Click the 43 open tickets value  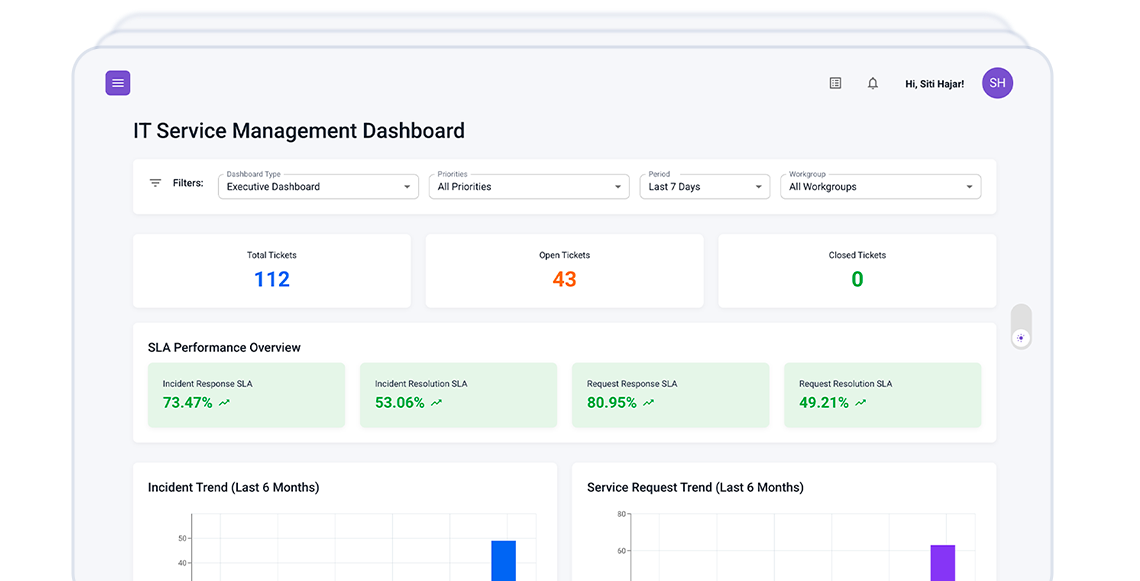(x=564, y=279)
